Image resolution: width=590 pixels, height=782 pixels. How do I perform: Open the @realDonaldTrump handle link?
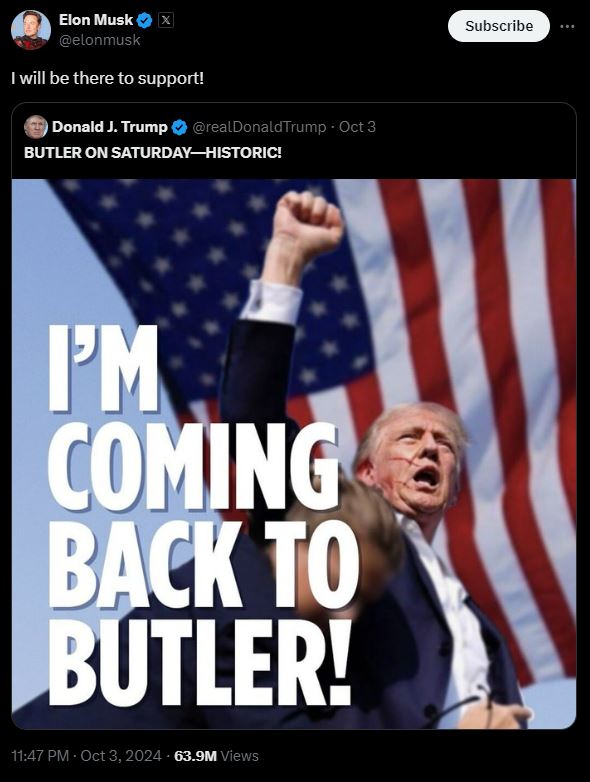pyautogui.click(x=259, y=127)
